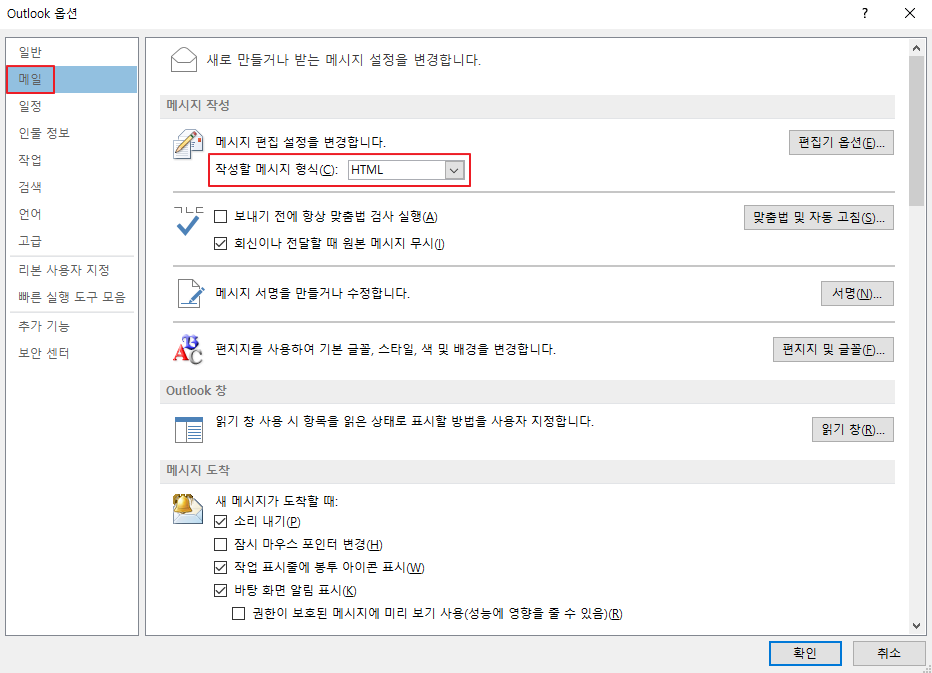Enable 권한이 보호된 메시지에 미리 보기 사용
932x673 pixels.
click(238, 613)
